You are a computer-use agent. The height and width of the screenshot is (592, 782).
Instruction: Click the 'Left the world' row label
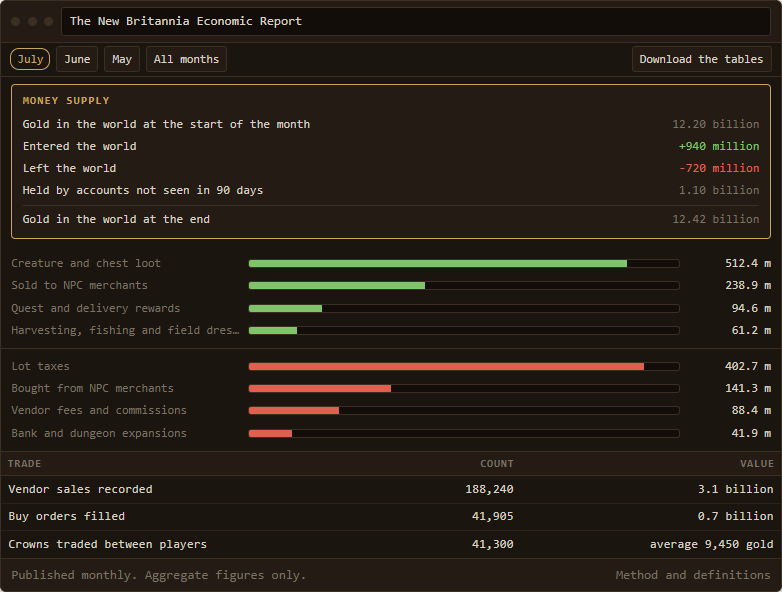(69, 168)
